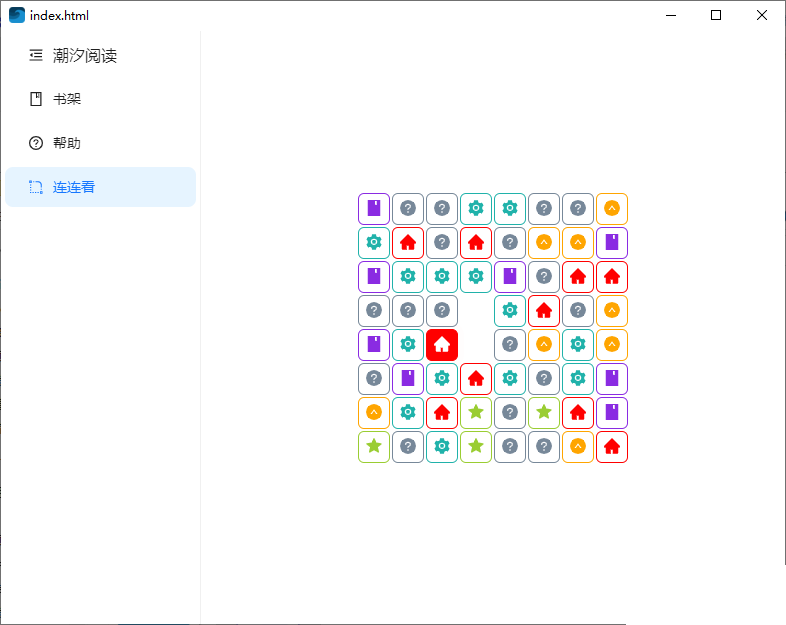This screenshot has width=786, height=625.
Task: Select the only question-mark tile in the third row
Action: (x=544, y=277)
